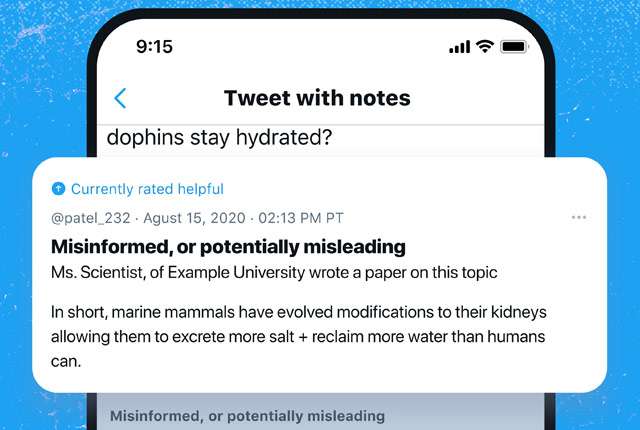This screenshot has width=640, height=430.
Task: Tap the Wi-Fi status icon
Action: click(485, 46)
